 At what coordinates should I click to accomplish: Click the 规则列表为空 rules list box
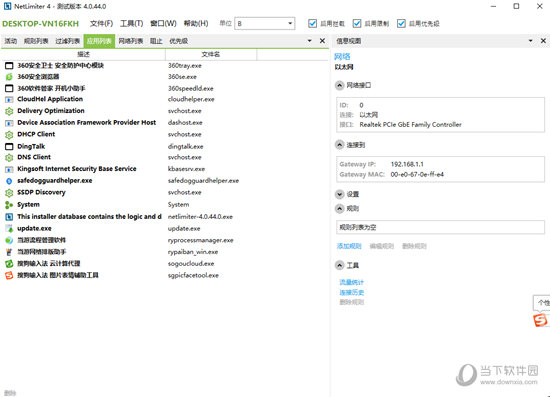tap(440, 227)
